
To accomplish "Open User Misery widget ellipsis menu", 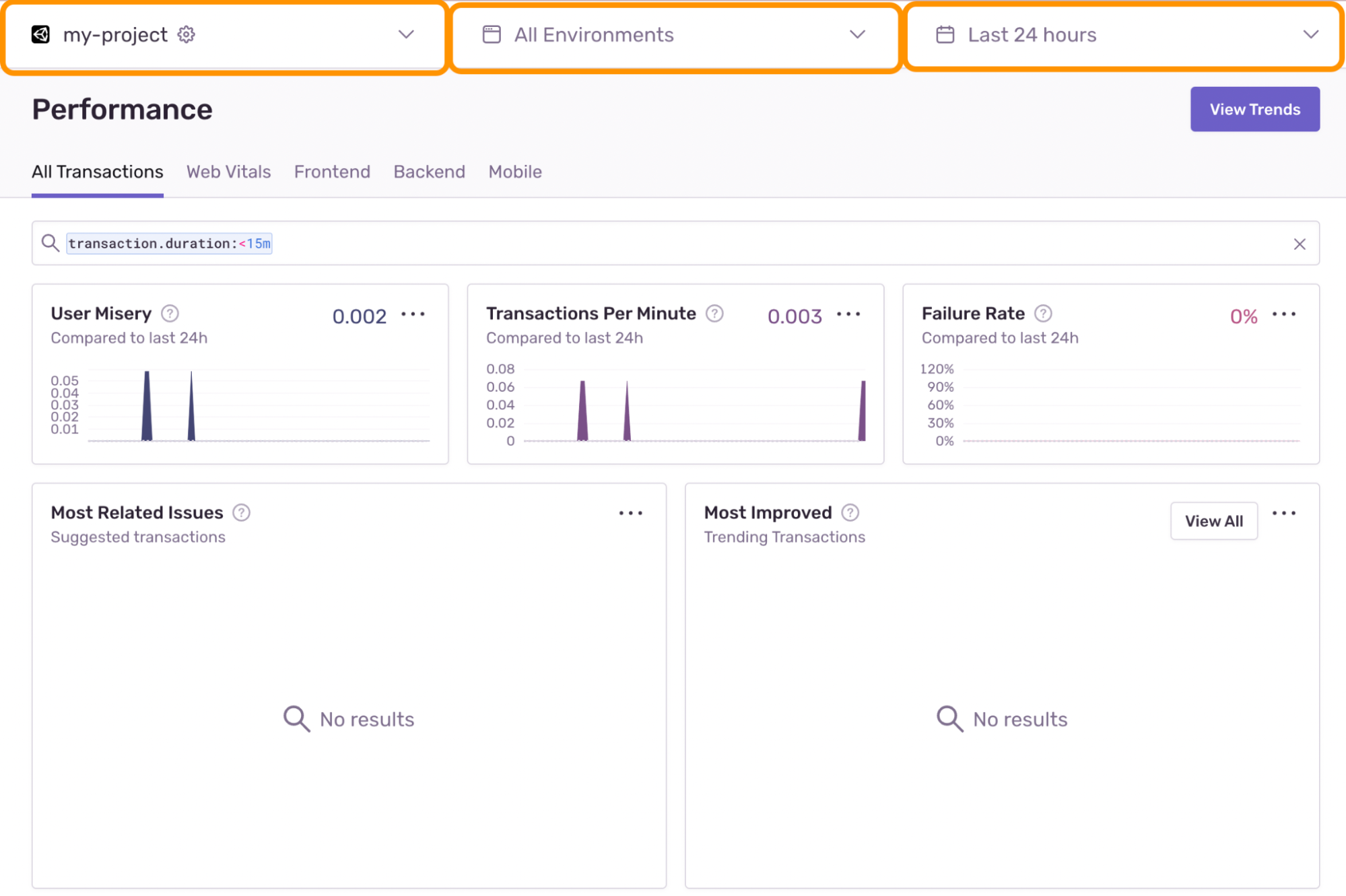I will 413,314.
